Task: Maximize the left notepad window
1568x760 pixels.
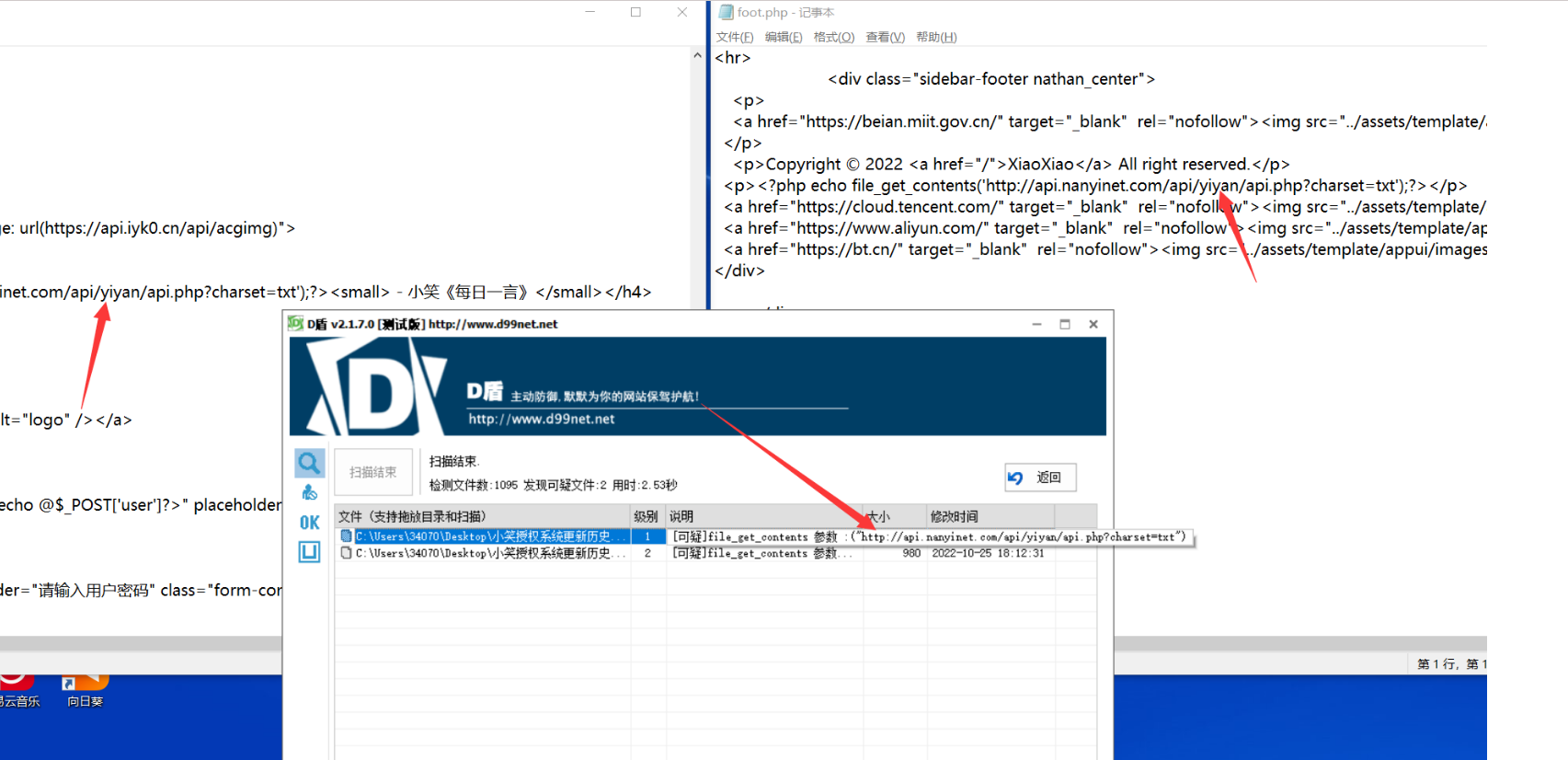Action: coord(635,12)
